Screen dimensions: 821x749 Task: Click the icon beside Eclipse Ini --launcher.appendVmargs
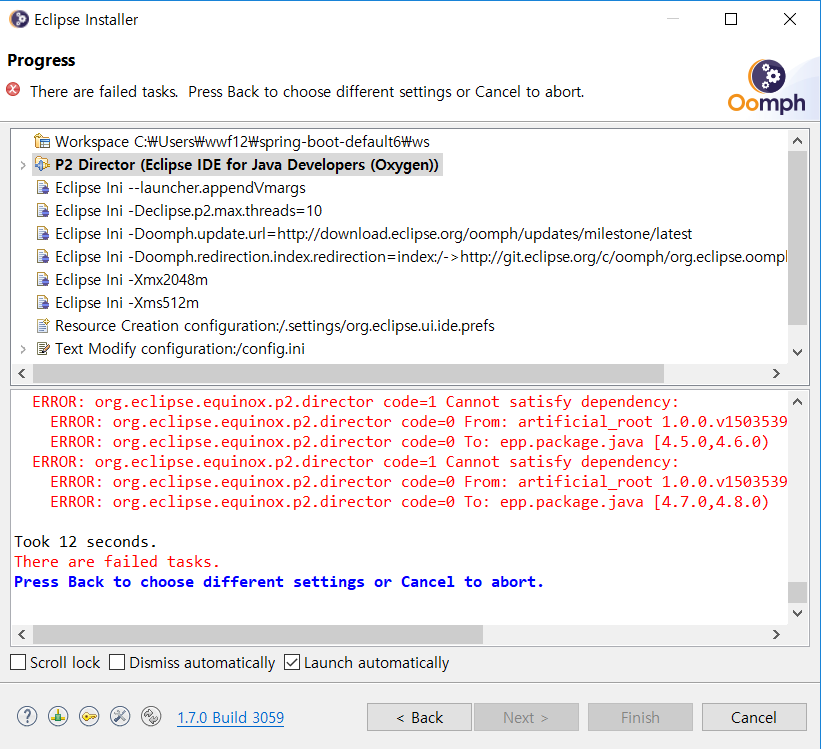(42, 188)
